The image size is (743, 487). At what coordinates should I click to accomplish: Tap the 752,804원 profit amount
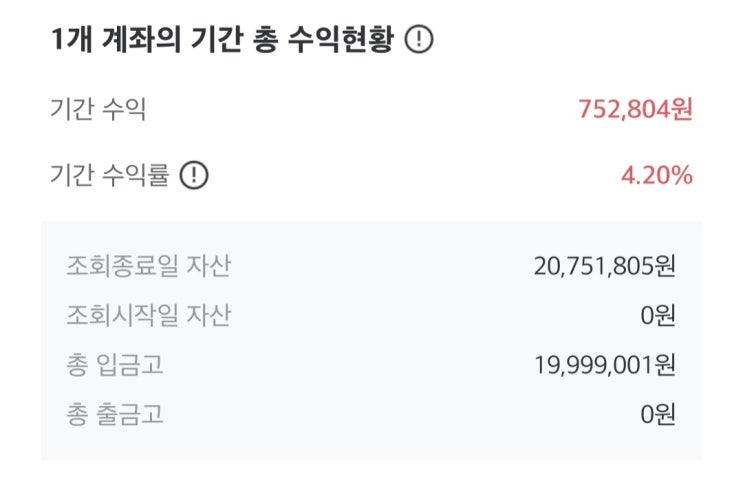tap(635, 109)
